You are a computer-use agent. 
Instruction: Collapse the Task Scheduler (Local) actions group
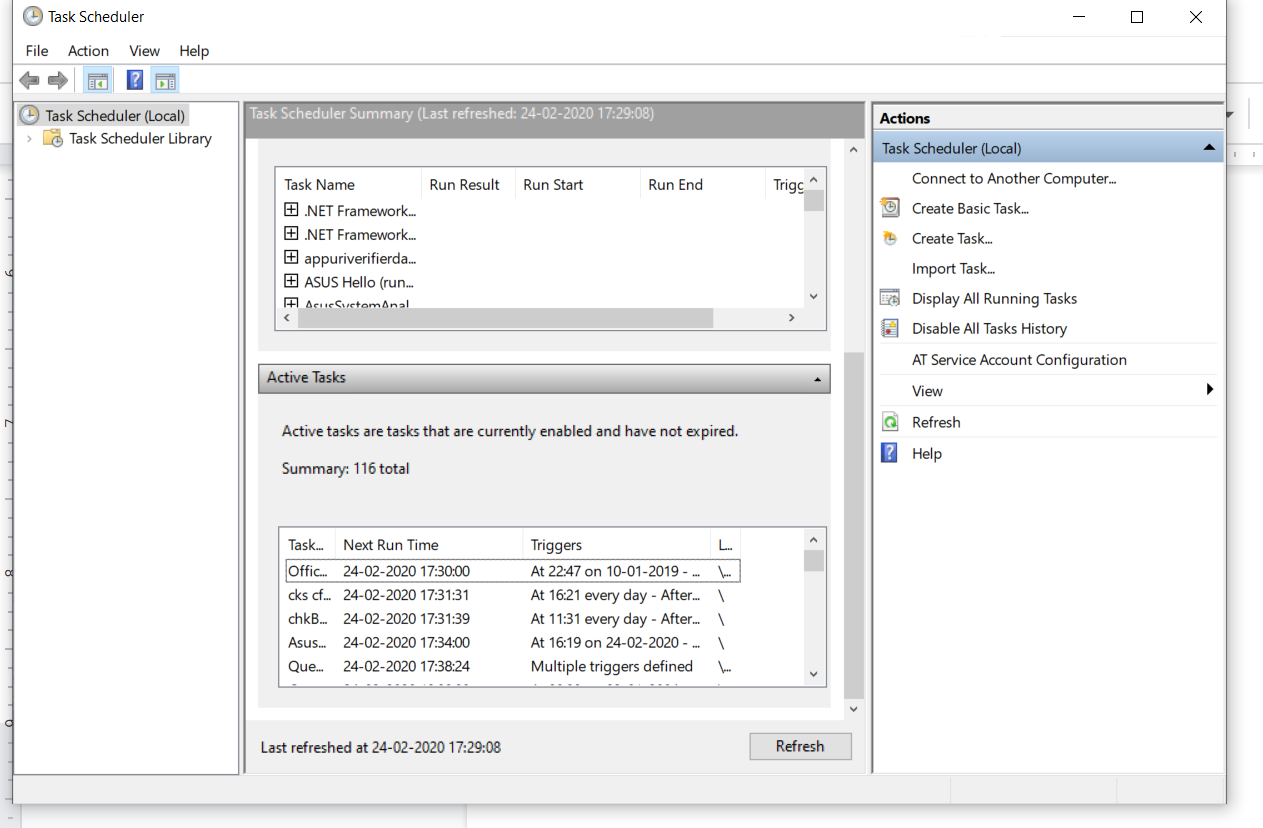(1208, 146)
